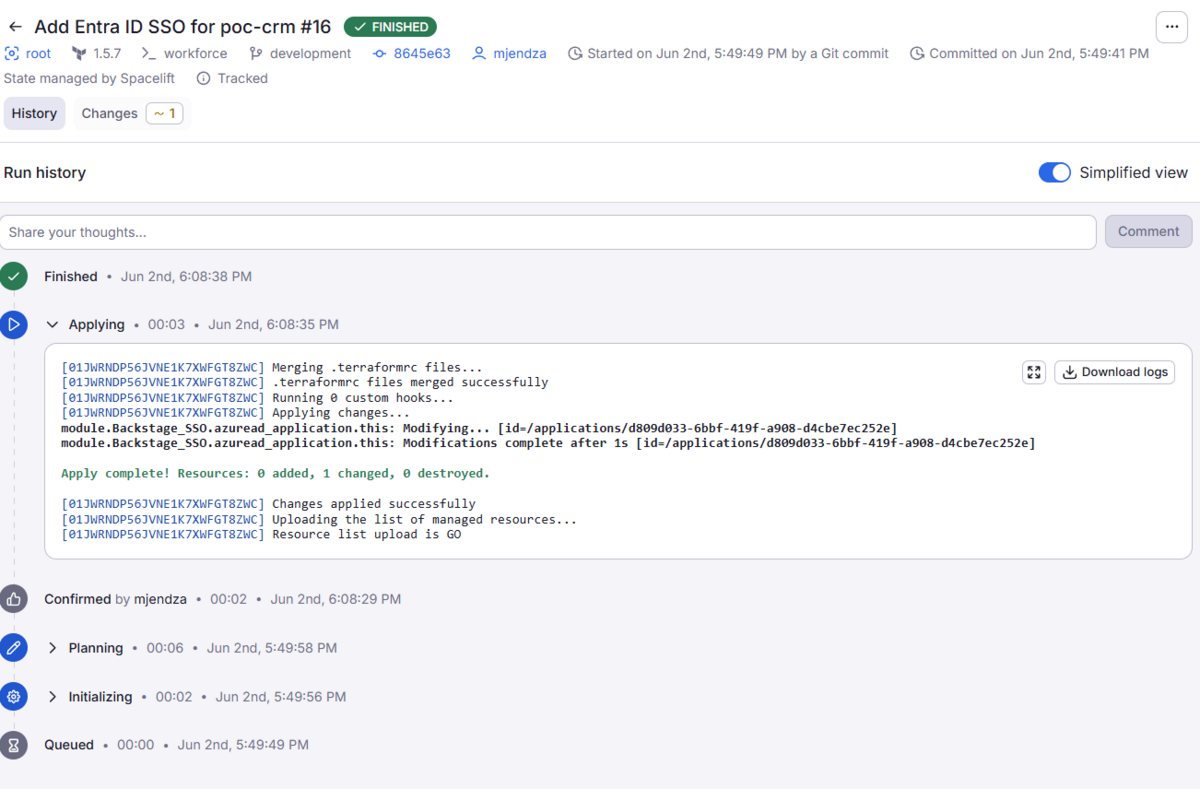Click the Initializing gear timeline icon
The height and width of the screenshot is (789, 1200).
[x=14, y=696]
